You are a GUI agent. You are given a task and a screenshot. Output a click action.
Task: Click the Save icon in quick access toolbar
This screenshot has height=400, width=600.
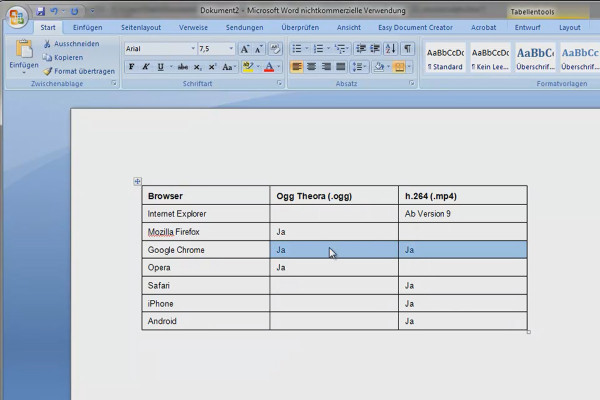[x=41, y=11]
